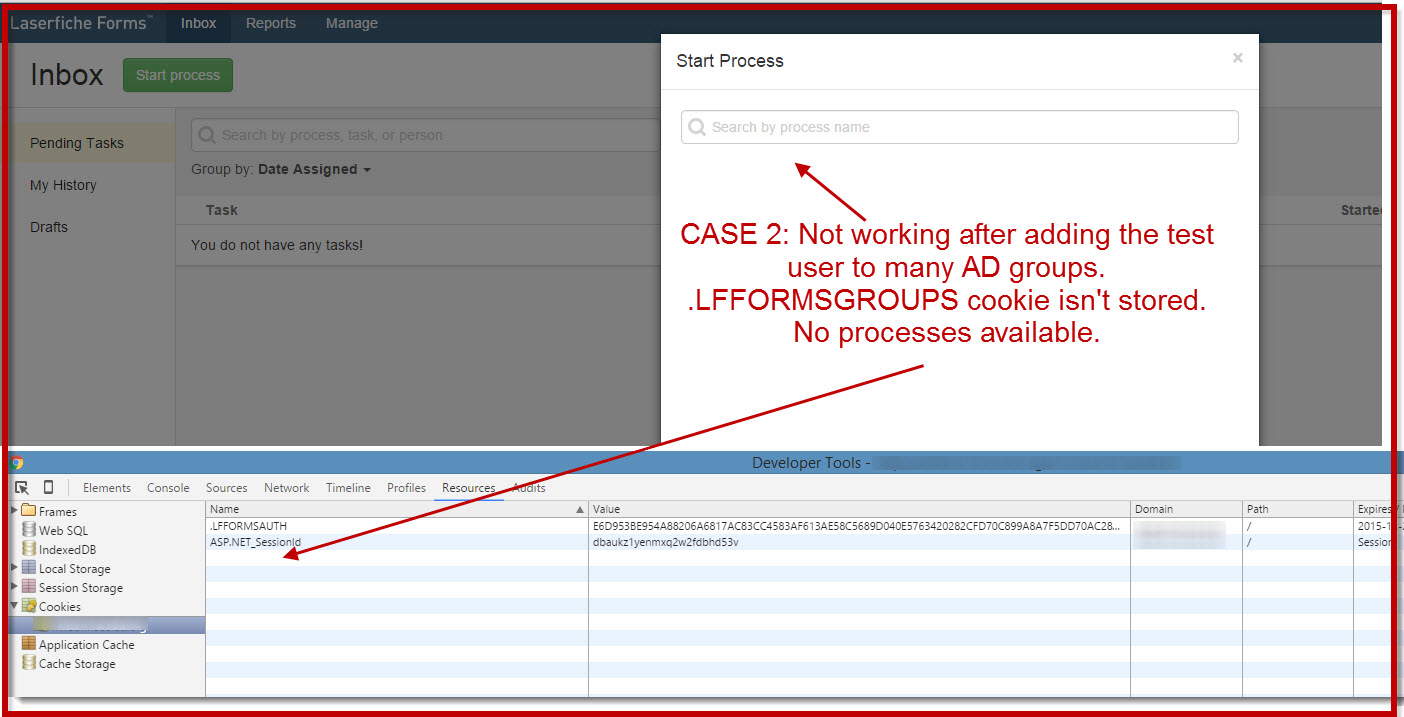Select the Web SQL database icon
Viewport: 1404px width, 717px height.
point(29,530)
